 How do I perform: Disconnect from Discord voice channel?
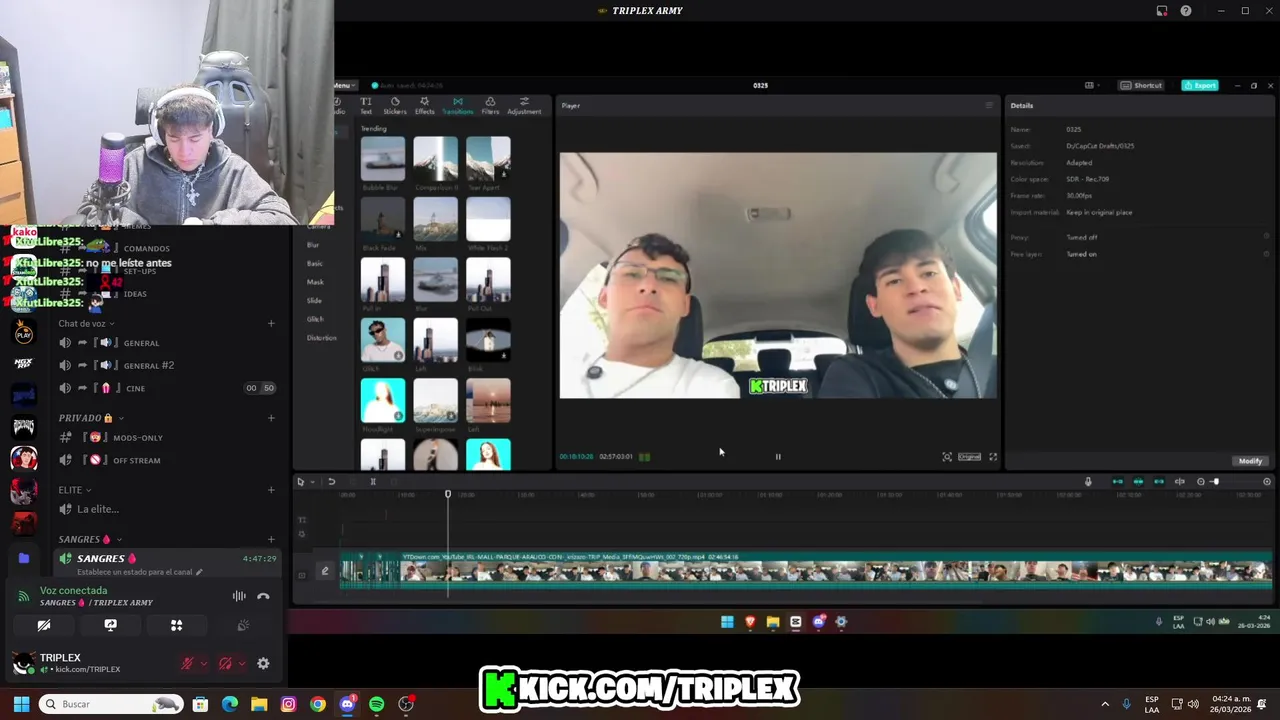tap(263, 596)
